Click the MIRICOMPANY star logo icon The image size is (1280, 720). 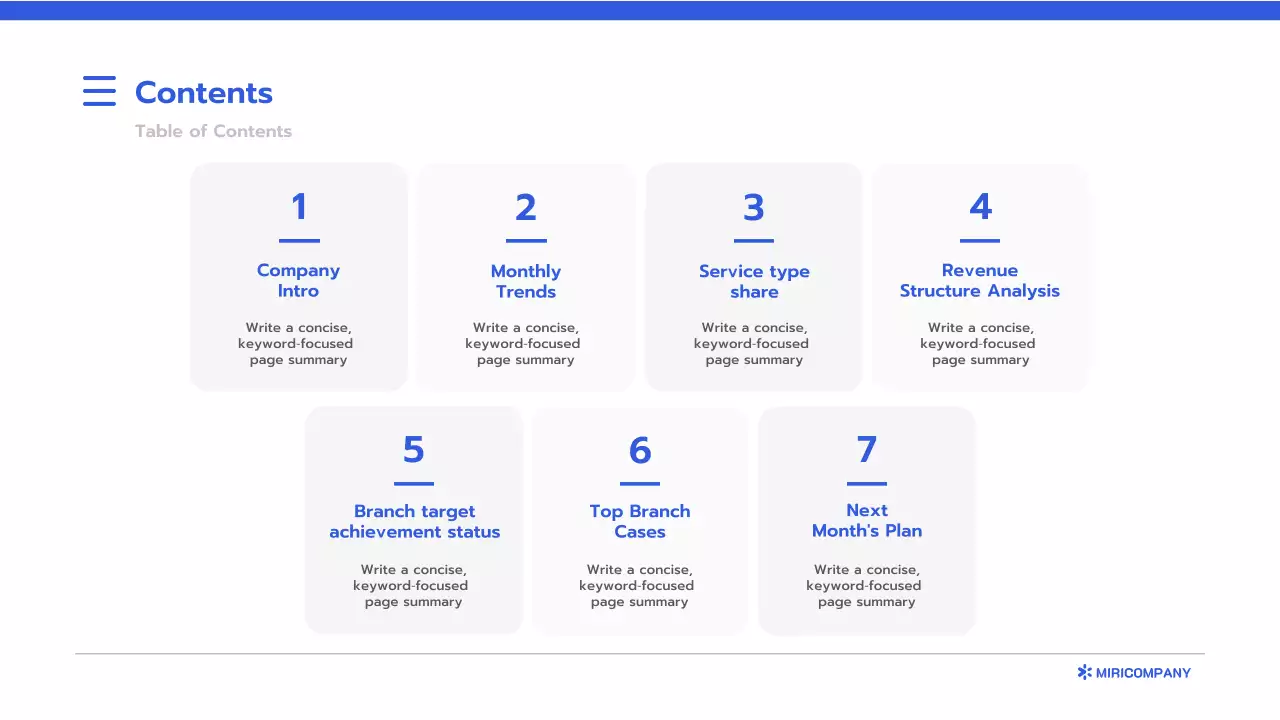(x=1084, y=673)
